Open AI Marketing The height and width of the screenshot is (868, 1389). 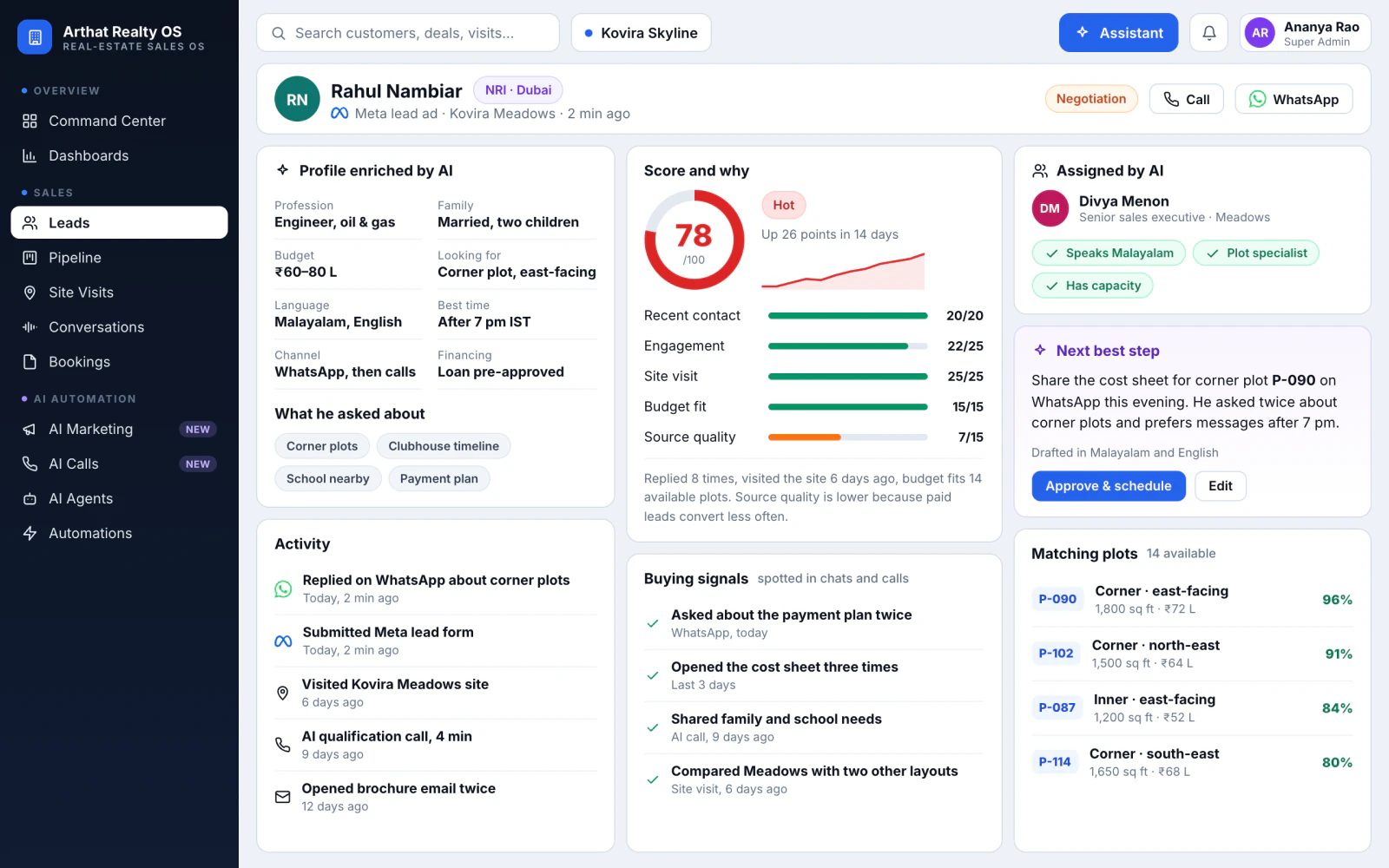point(119,429)
